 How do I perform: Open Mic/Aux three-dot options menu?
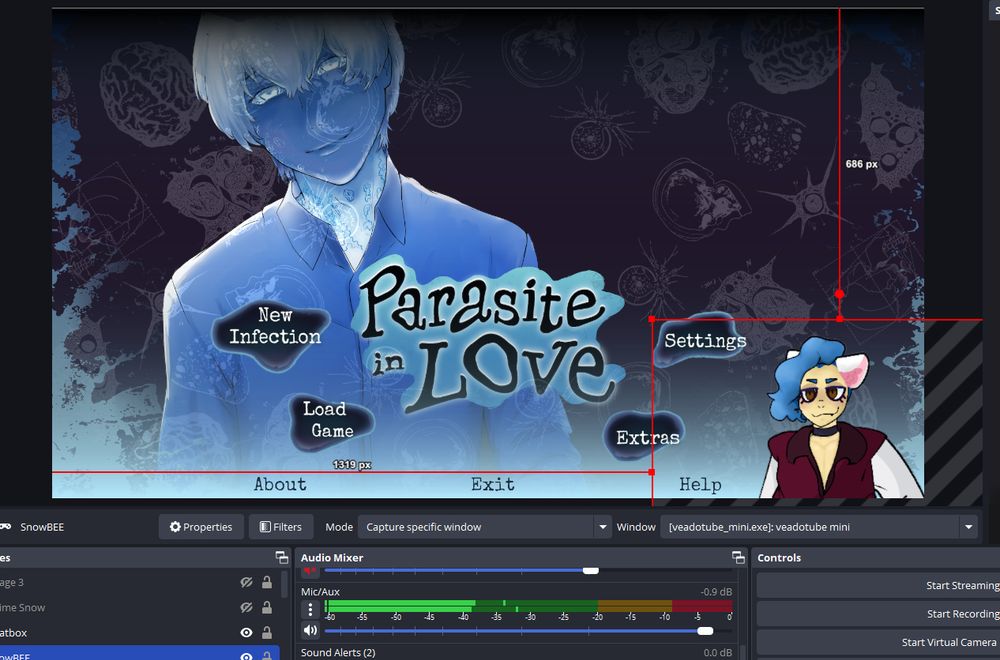coord(311,610)
